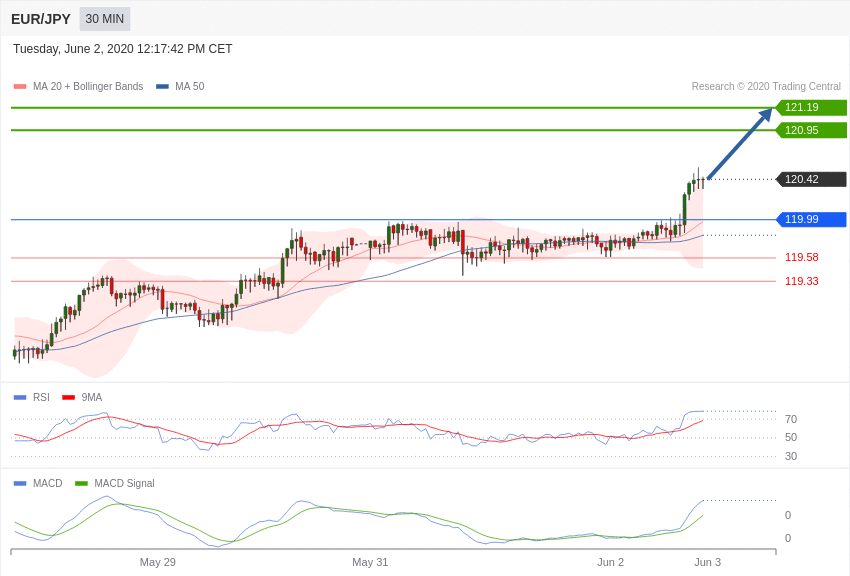Click the RSI 70 level label
Image resolution: width=850 pixels, height=576 pixels.
pos(791,419)
